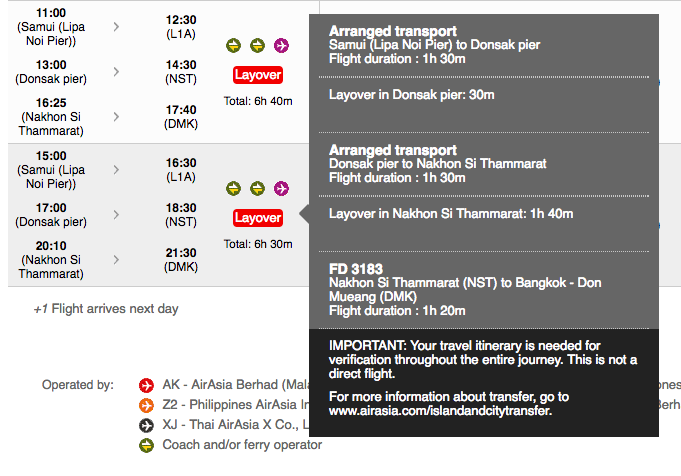Open the www.airasia.com/islandandcitytransfer link
Image resolution: width=681 pixels, height=476 pixels.
[440, 410]
